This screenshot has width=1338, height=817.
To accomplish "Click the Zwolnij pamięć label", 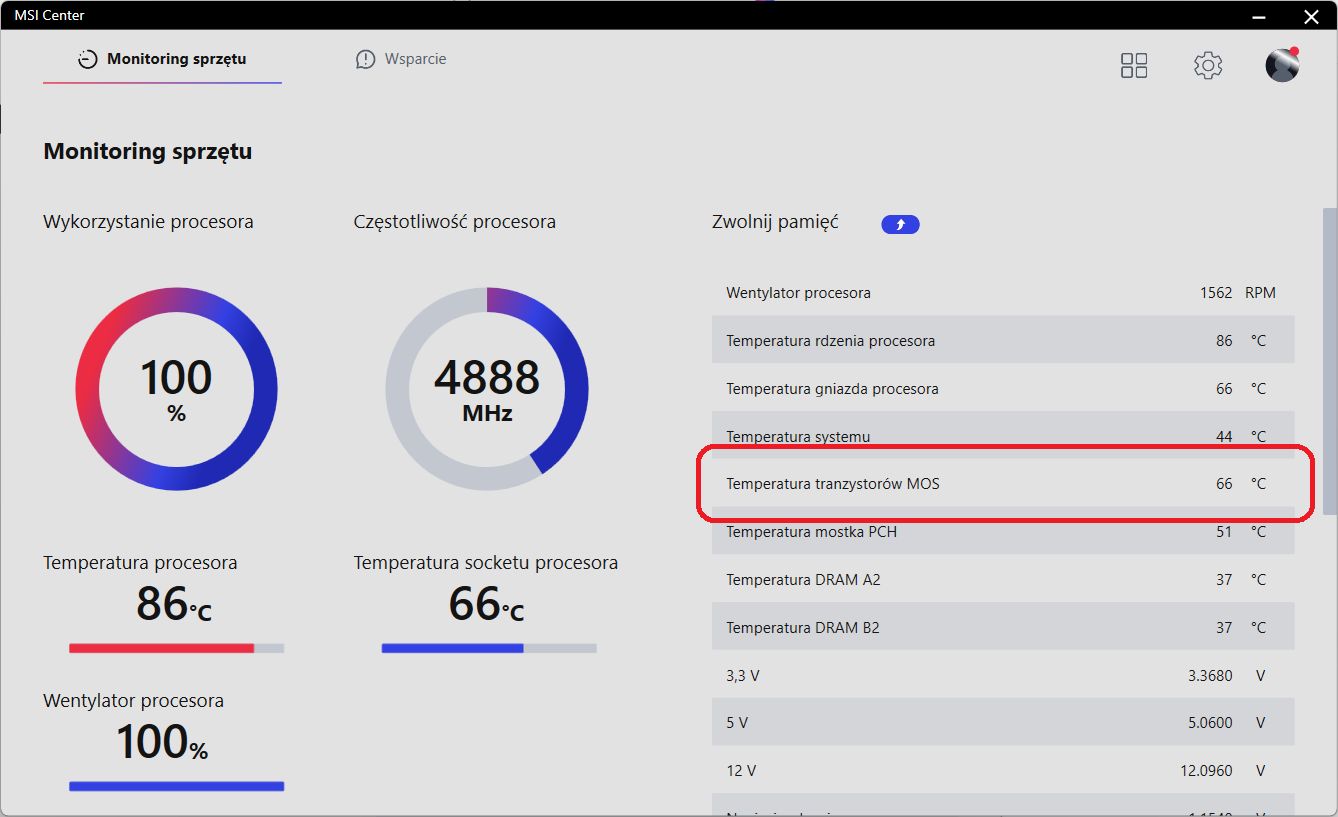I will [775, 222].
